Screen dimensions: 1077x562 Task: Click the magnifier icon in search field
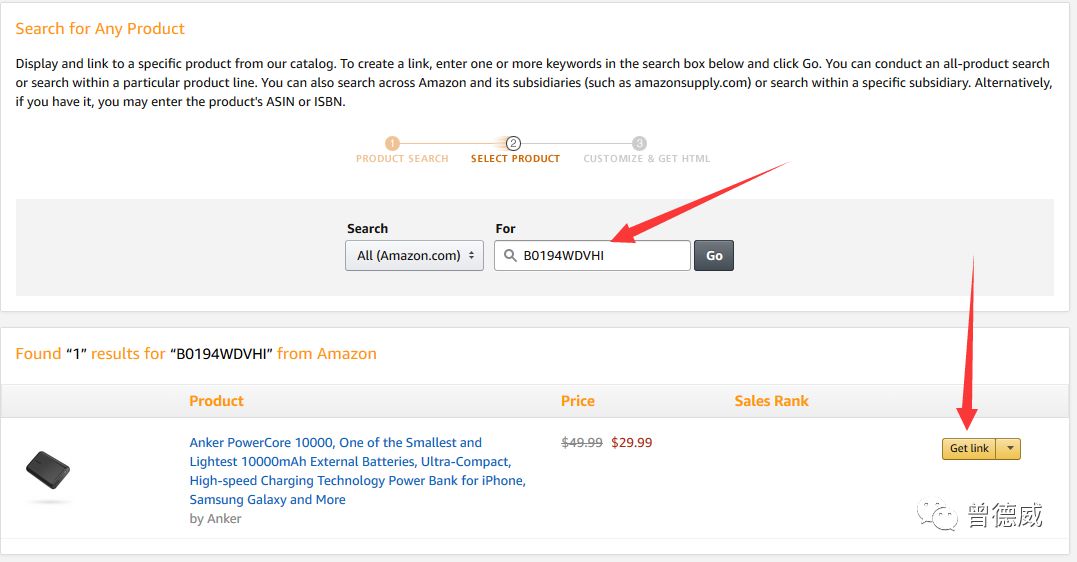510,256
